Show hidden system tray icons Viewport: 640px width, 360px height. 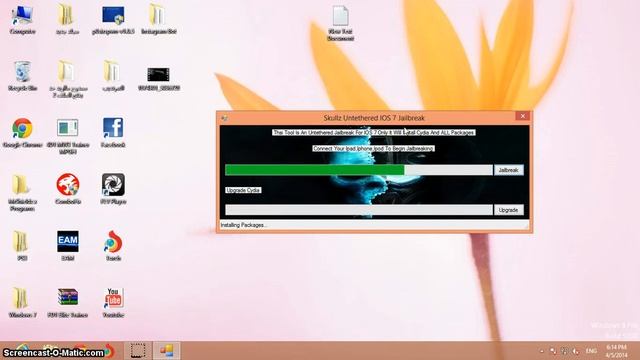542,351
